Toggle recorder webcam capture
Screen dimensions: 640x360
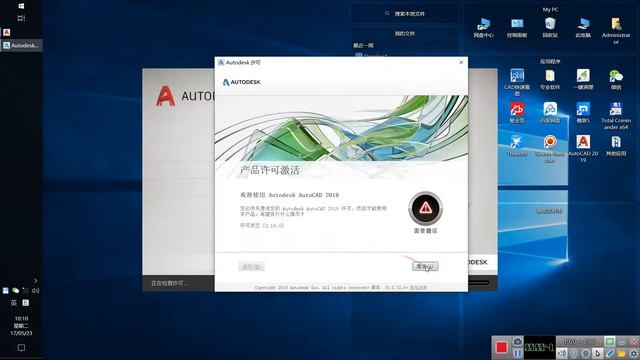tap(586, 353)
